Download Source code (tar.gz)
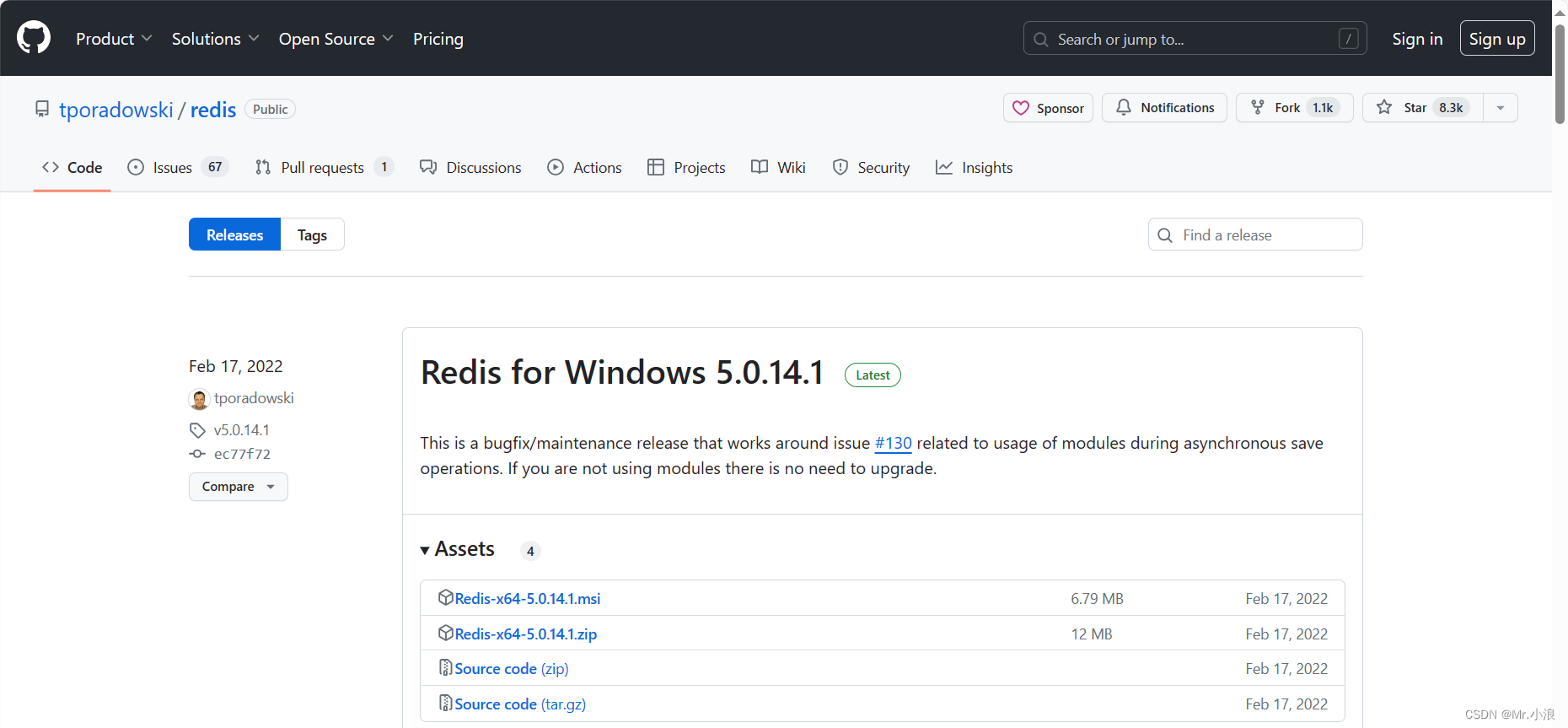1568x728 pixels. (x=520, y=704)
